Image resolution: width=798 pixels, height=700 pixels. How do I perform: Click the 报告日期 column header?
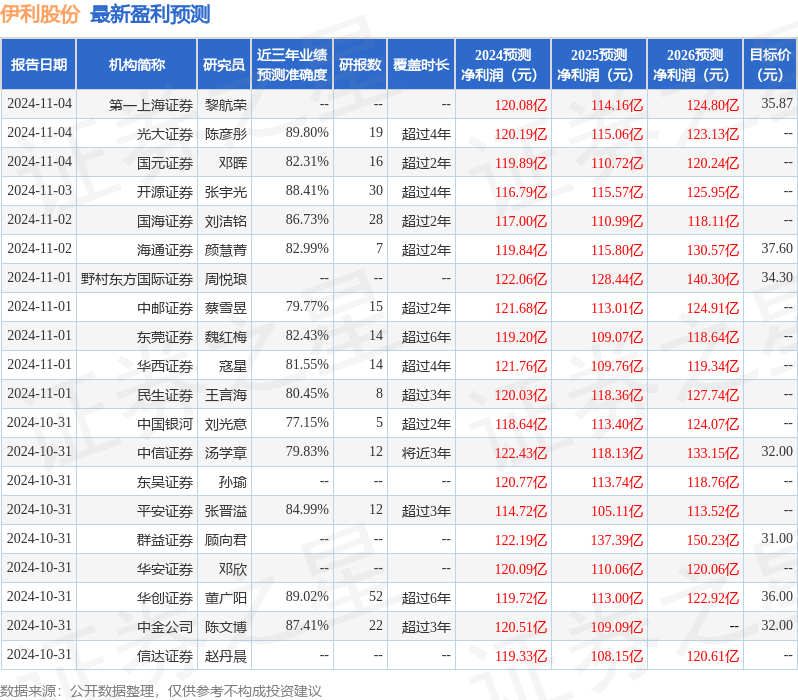coord(39,65)
